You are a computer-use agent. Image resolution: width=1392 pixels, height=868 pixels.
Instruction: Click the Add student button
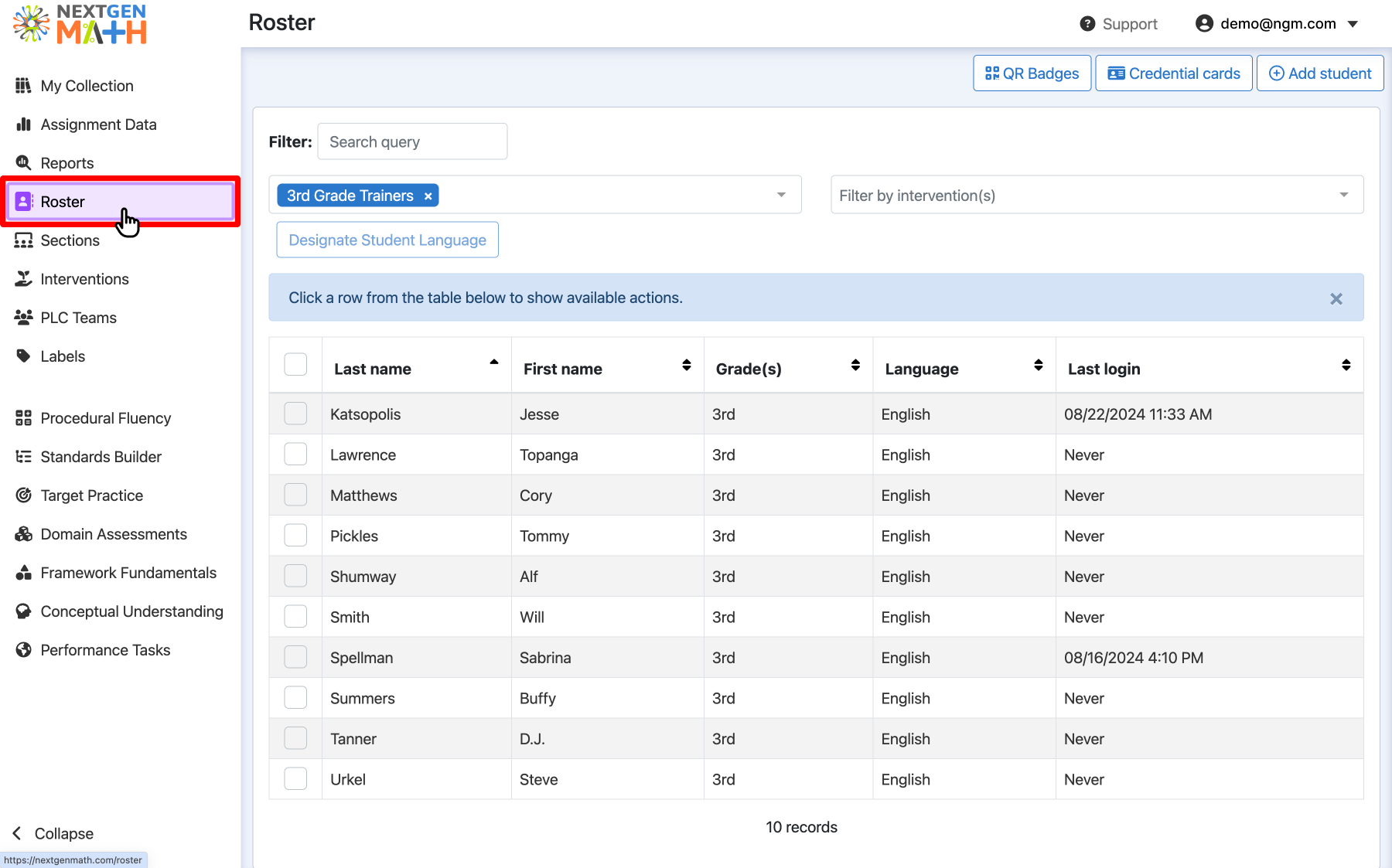tap(1319, 73)
